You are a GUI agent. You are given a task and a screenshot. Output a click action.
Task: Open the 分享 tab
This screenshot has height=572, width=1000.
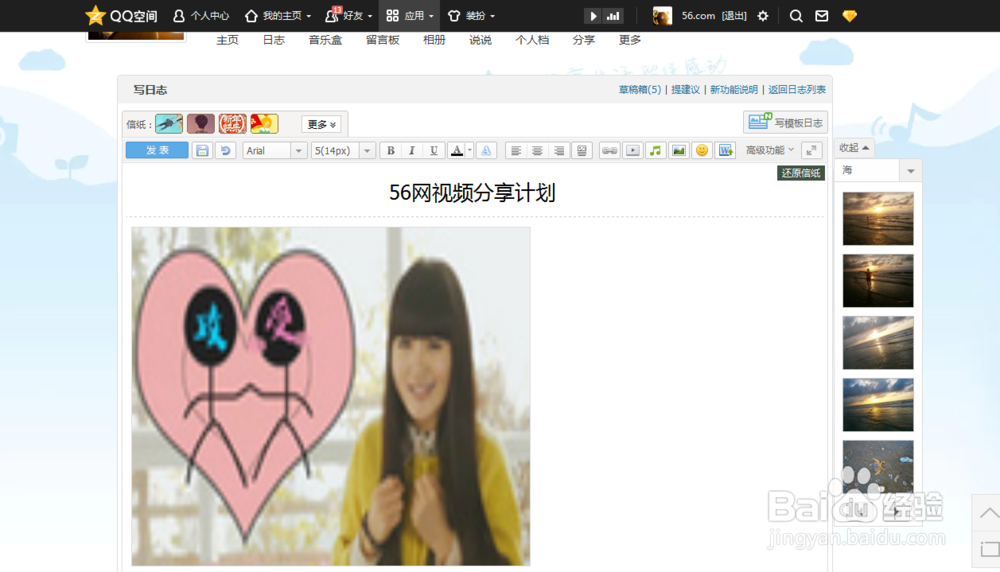[x=584, y=40]
